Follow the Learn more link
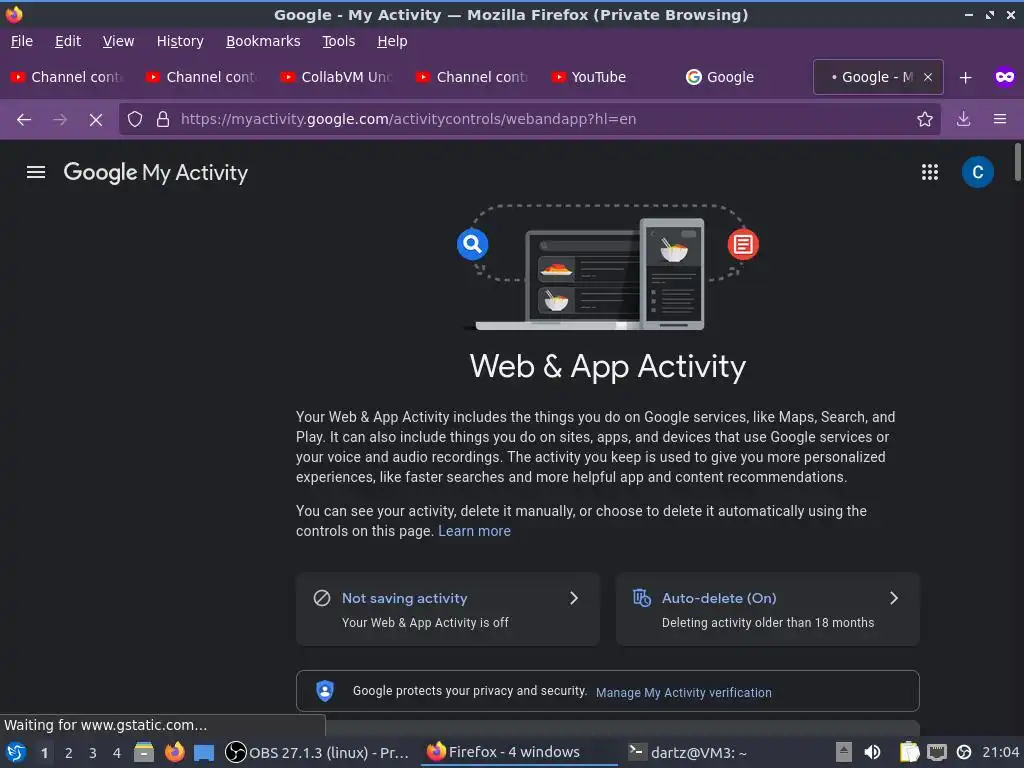Image resolution: width=1024 pixels, height=768 pixels. (x=474, y=531)
